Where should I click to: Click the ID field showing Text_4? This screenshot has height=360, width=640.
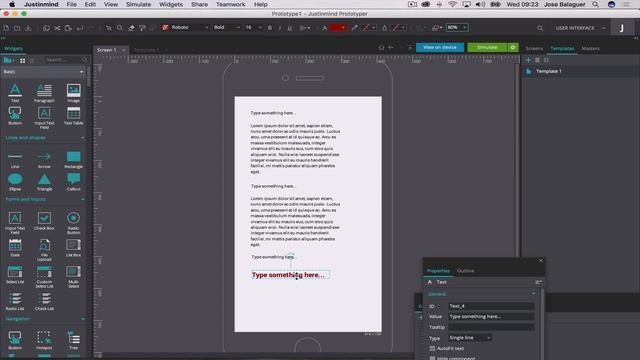[491, 306]
